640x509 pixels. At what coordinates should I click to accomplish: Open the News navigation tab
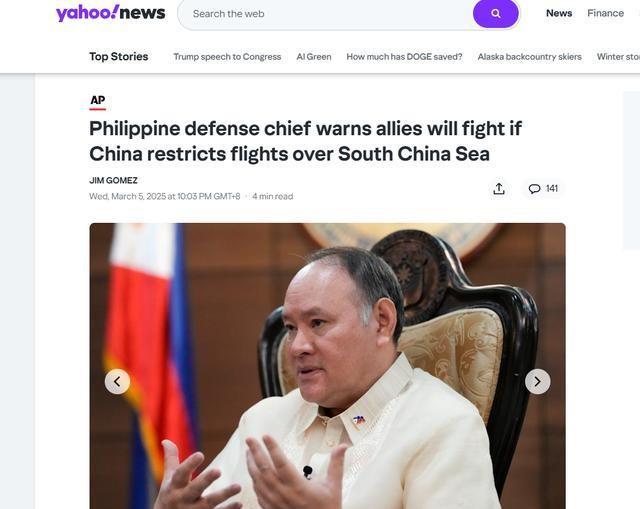pos(559,13)
